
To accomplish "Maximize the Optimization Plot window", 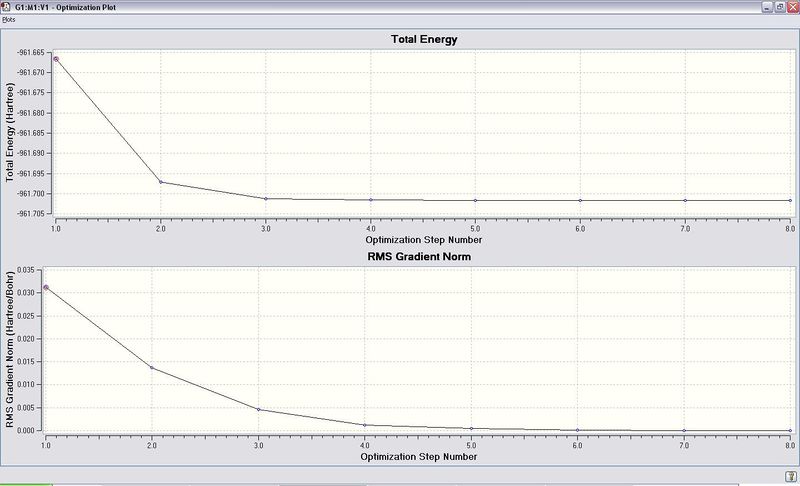I will pyautogui.click(x=780, y=7).
